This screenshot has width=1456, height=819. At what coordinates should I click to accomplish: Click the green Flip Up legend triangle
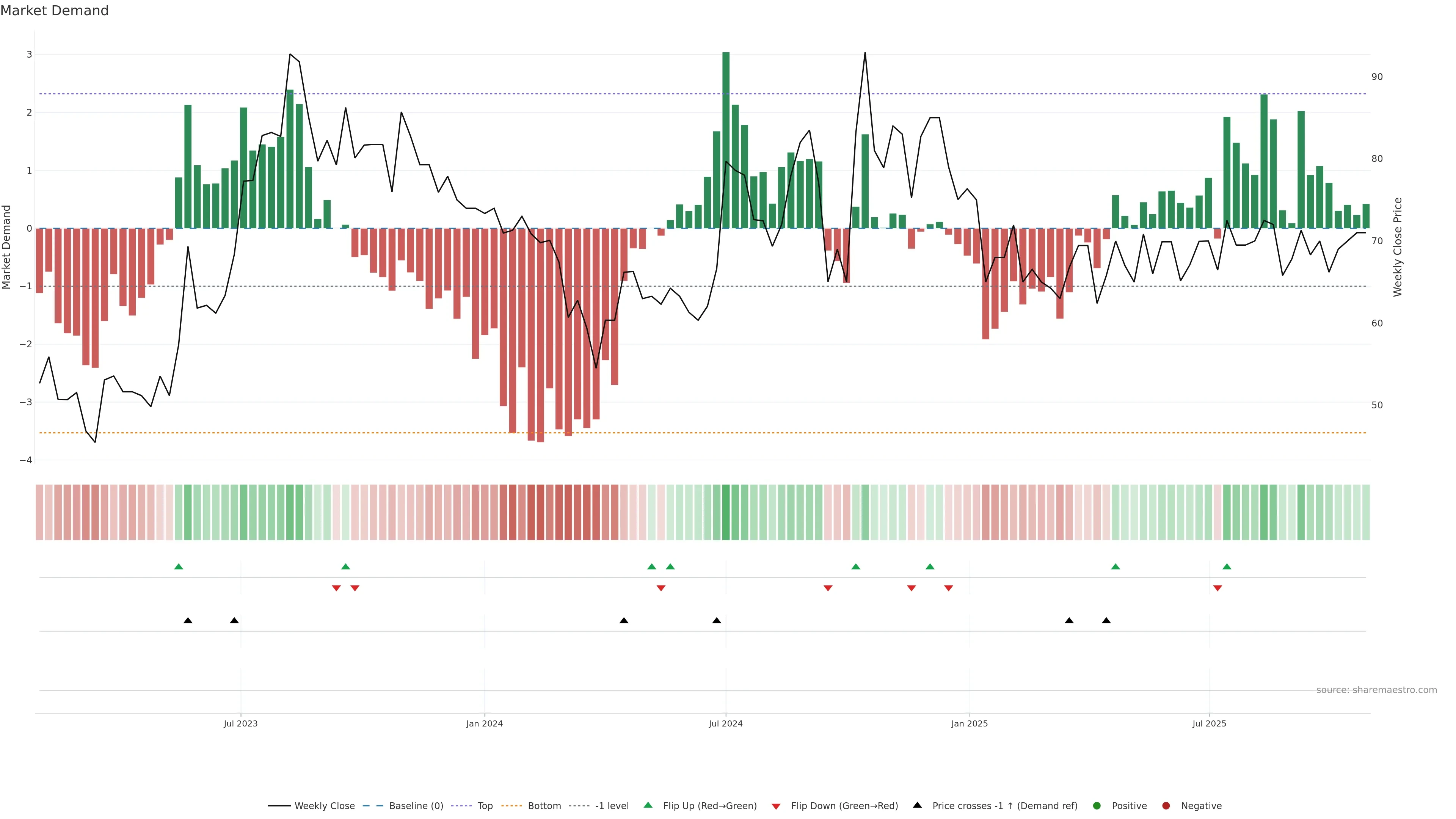648,805
